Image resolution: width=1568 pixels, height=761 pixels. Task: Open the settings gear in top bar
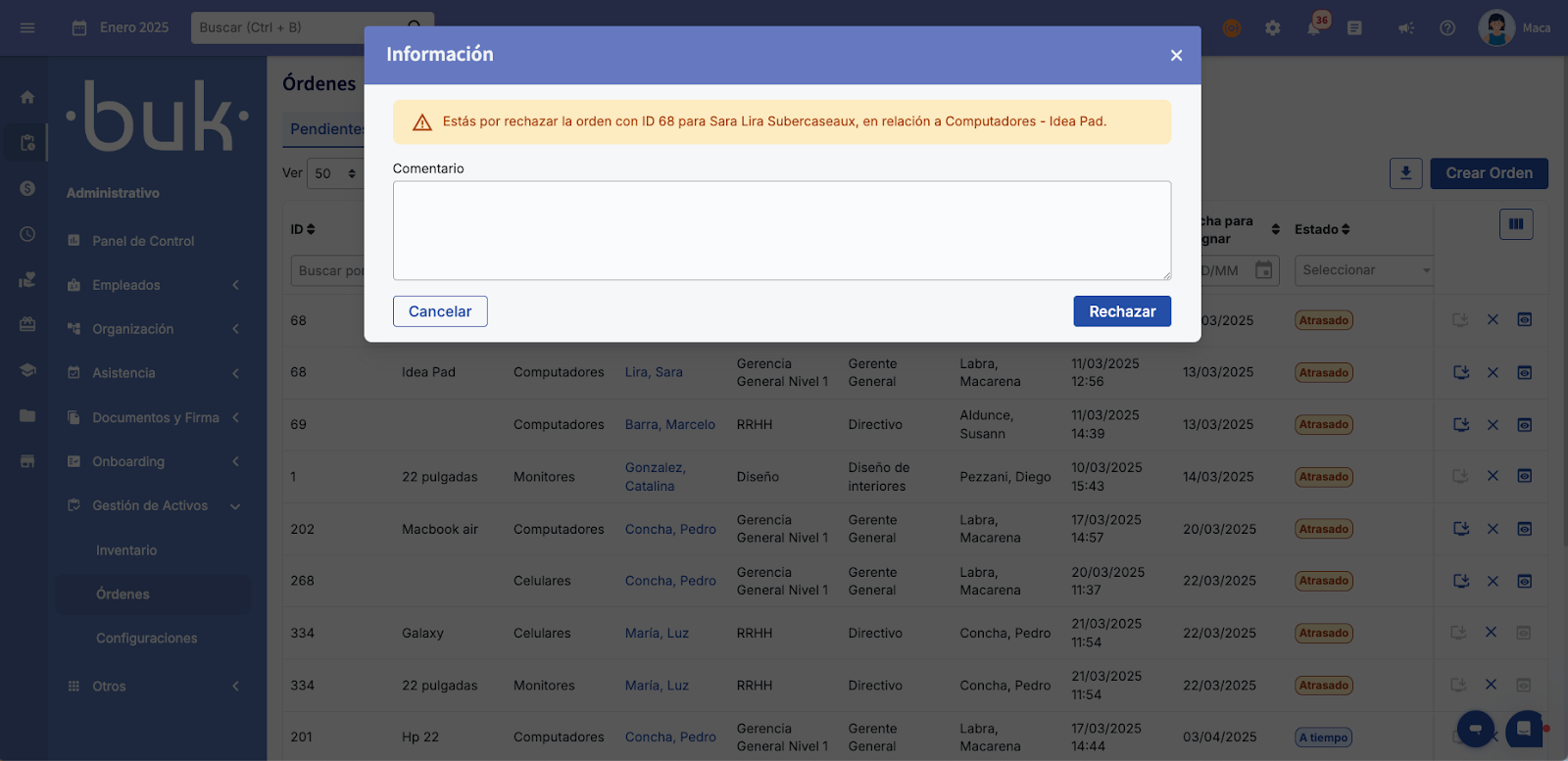coord(1272,28)
